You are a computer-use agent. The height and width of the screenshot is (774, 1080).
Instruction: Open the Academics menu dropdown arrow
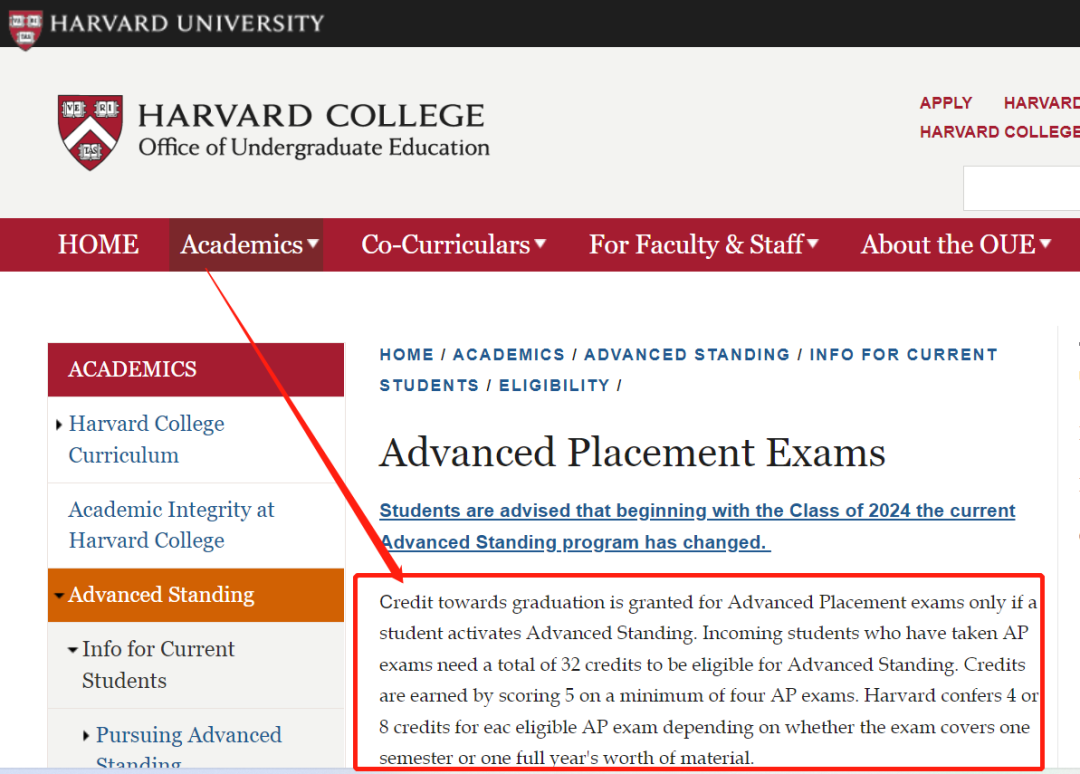(313, 244)
